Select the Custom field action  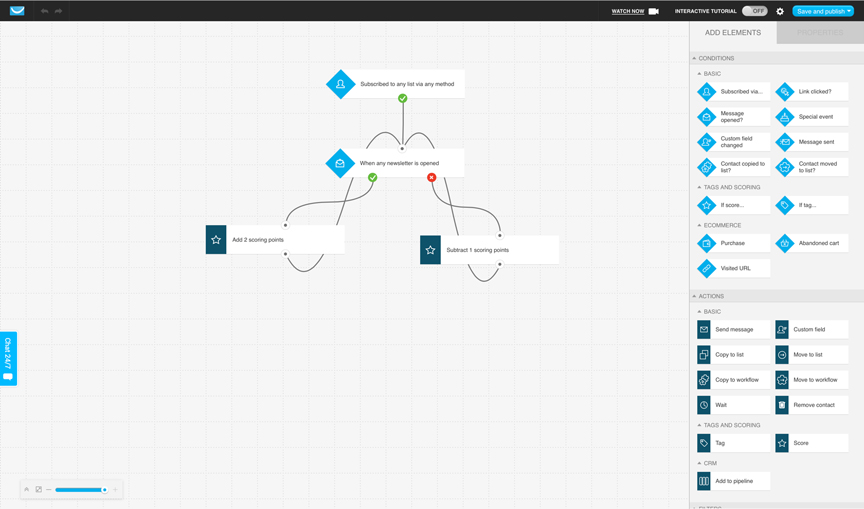click(812, 329)
